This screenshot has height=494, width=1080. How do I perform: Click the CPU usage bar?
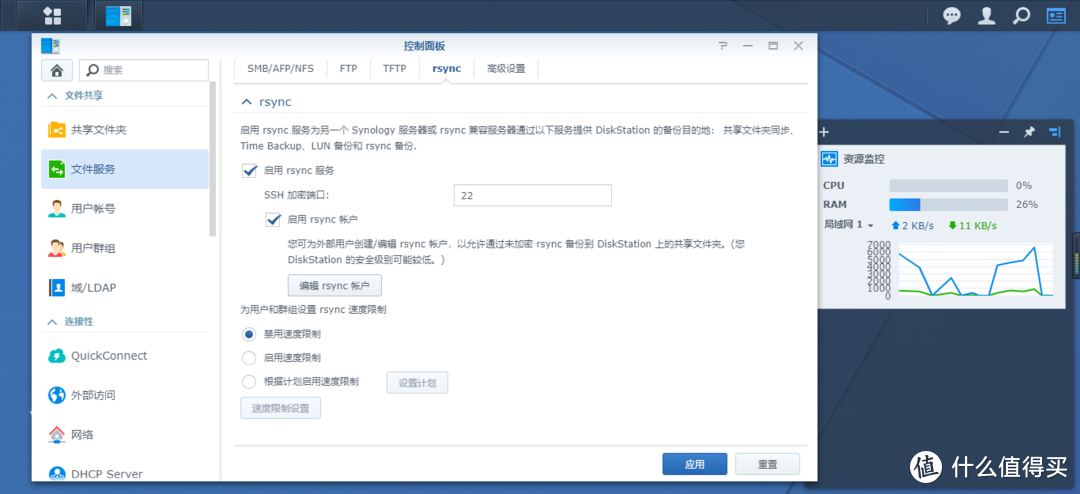point(948,186)
